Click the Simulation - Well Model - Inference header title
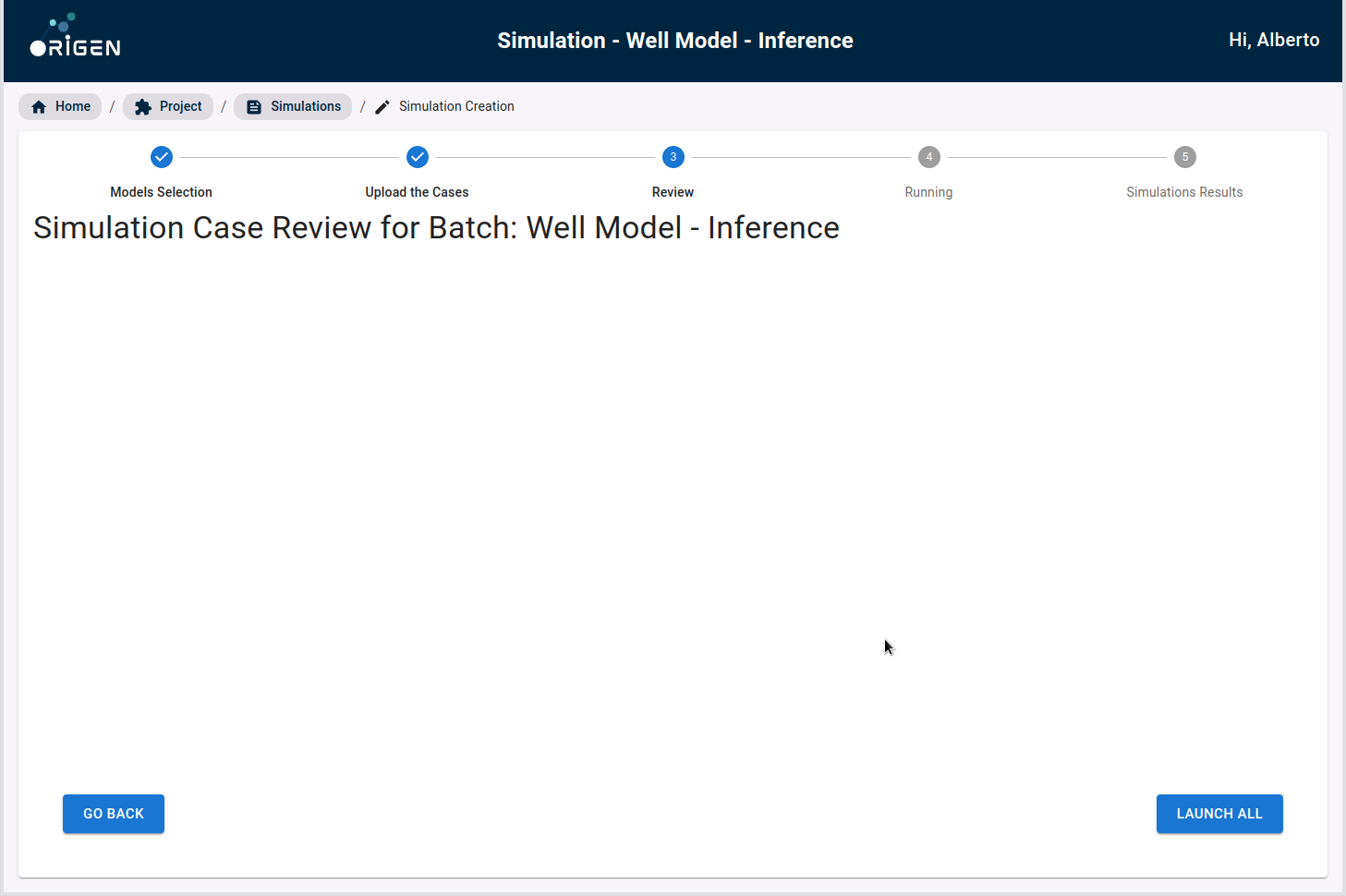Viewport: 1346px width, 896px height. pos(675,41)
